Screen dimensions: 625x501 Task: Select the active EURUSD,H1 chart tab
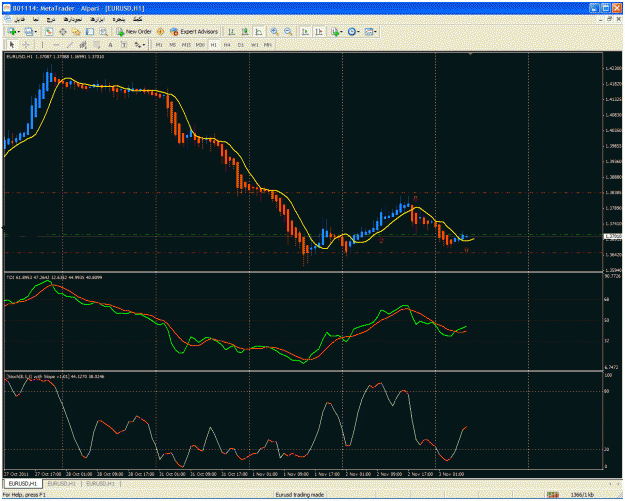coord(23,483)
